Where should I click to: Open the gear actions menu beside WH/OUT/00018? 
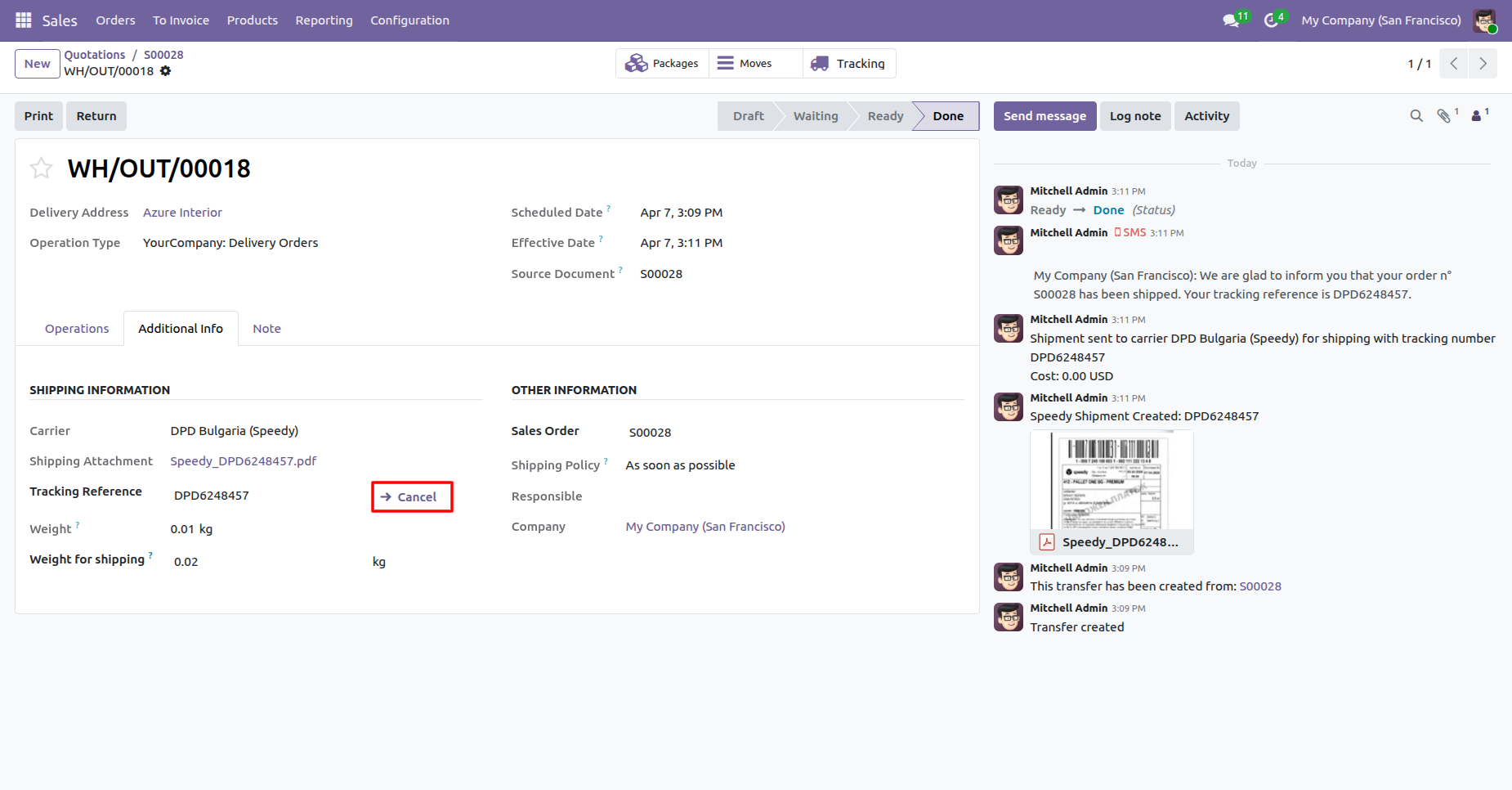(x=165, y=71)
